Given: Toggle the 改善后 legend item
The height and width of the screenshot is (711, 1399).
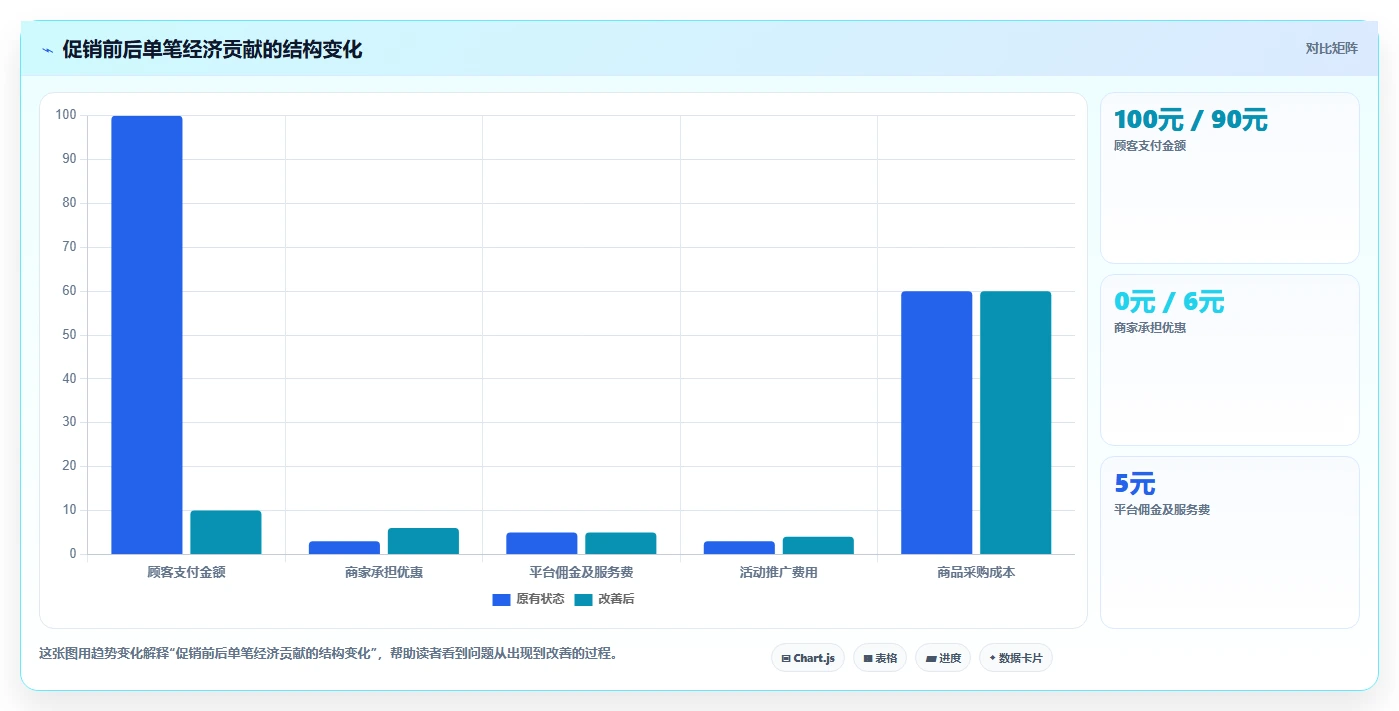Looking at the screenshot, I should pyautogui.click(x=604, y=599).
